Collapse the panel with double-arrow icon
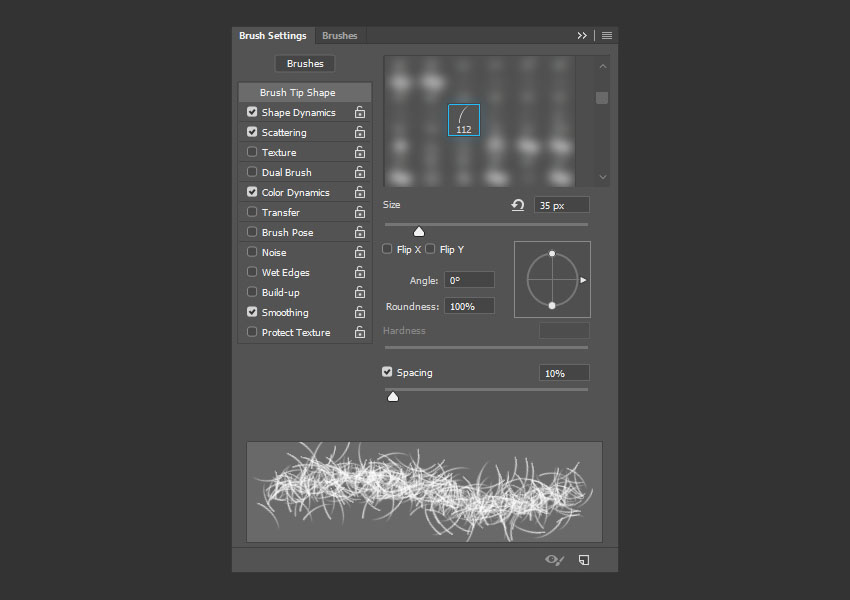Image resolution: width=850 pixels, height=600 pixels. click(582, 36)
